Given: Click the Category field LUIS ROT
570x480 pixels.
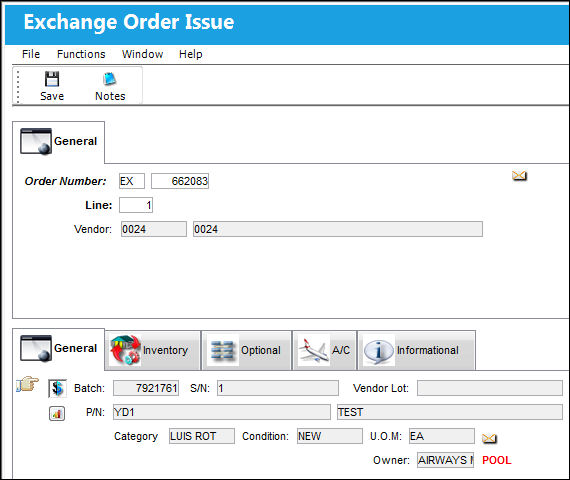Looking at the screenshot, I should (x=202, y=436).
